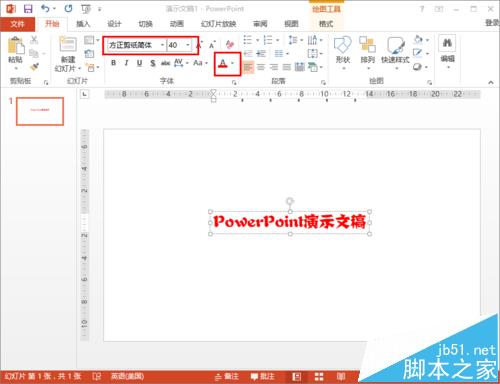500x384 pixels.
Task: Click the Clear All Formatting eraser icon
Action: [x=229, y=44]
